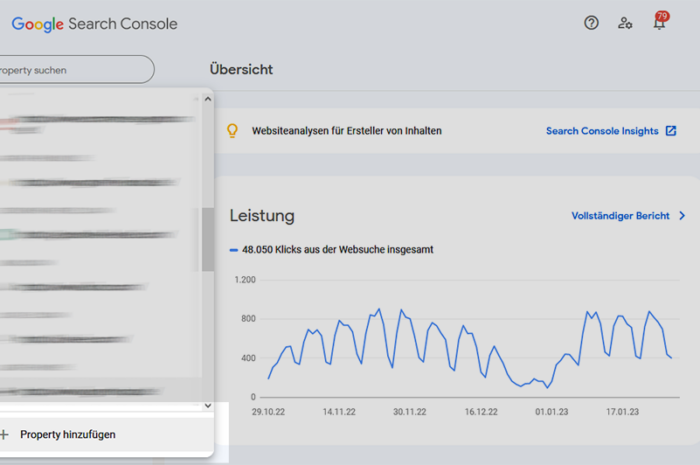Click the Leistung card heading
The height and width of the screenshot is (465, 700).
click(262, 216)
